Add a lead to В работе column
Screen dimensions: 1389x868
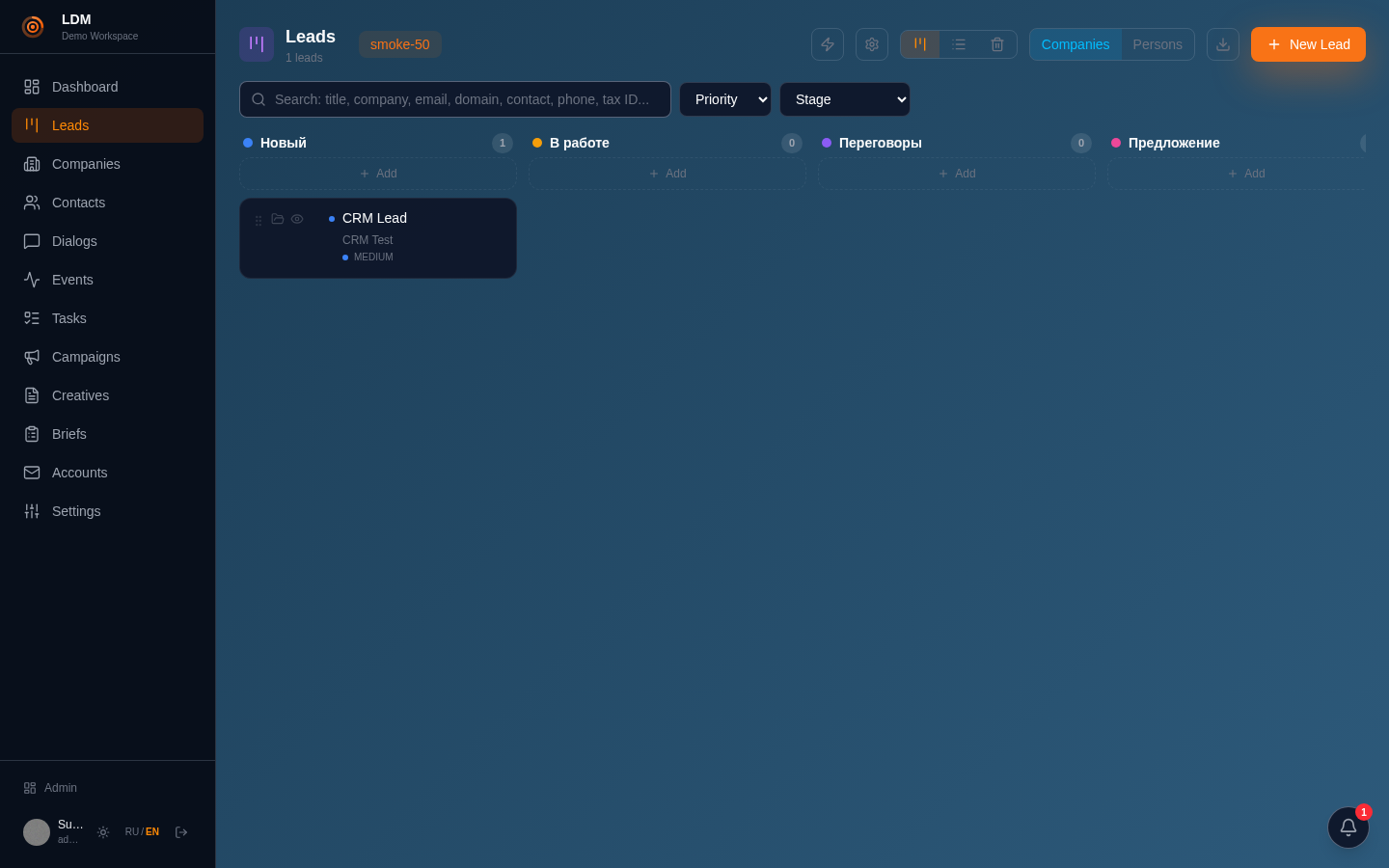pyautogui.click(x=667, y=174)
